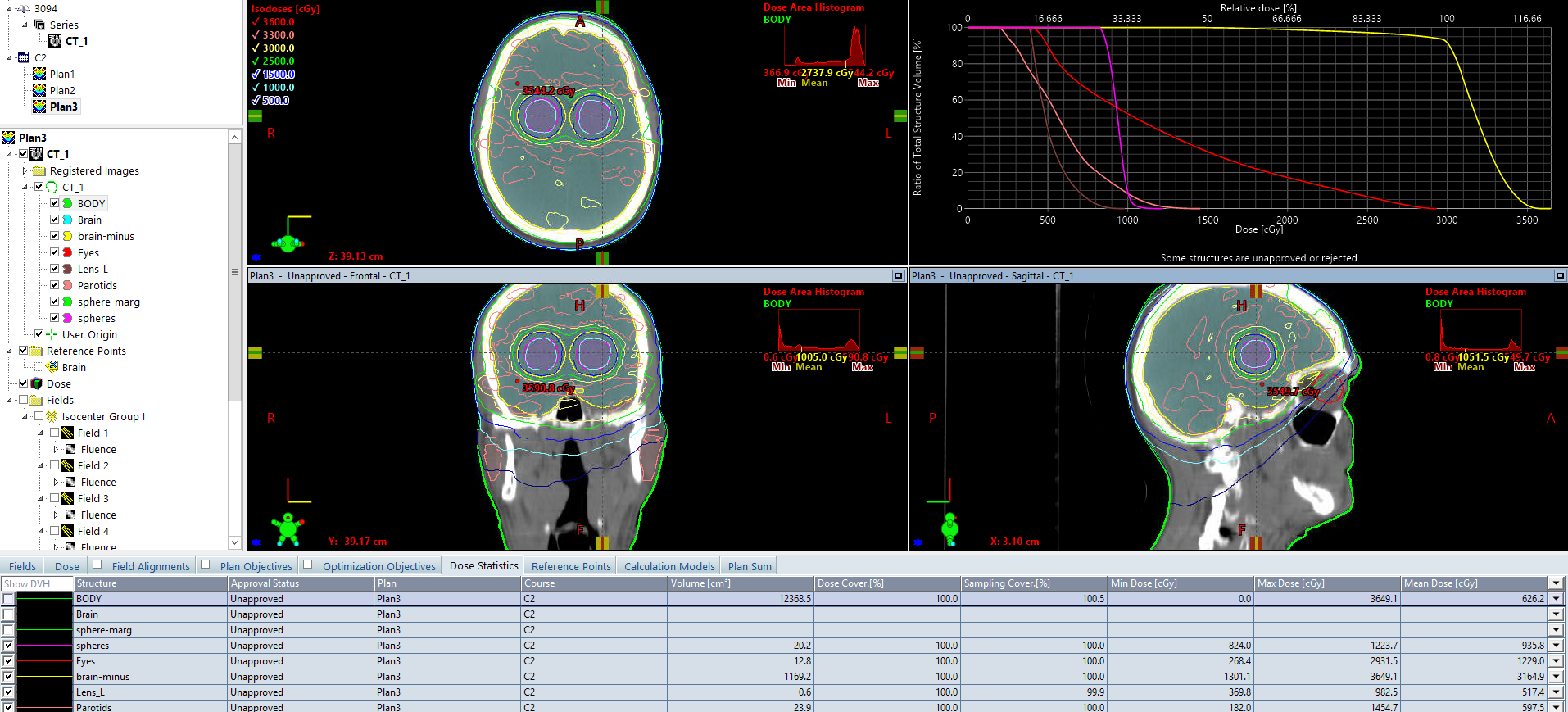Click the scroll down arrow in plan tree
Screen dimensions: 1568x712
[235, 542]
